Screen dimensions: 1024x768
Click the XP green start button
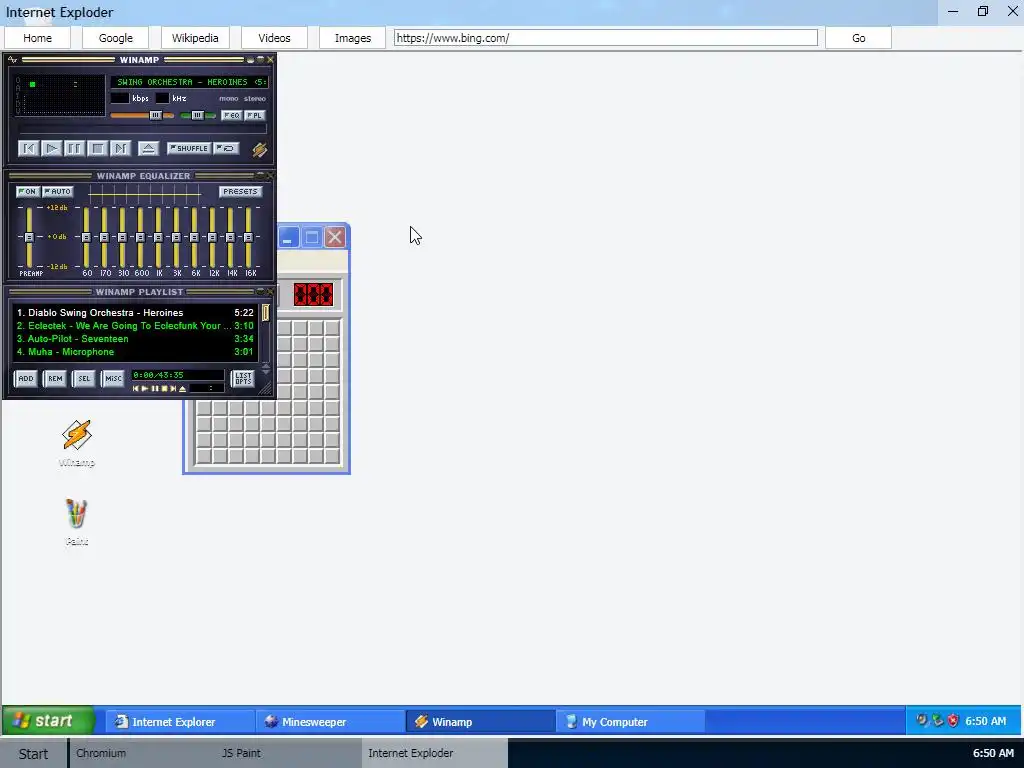[x=48, y=721]
